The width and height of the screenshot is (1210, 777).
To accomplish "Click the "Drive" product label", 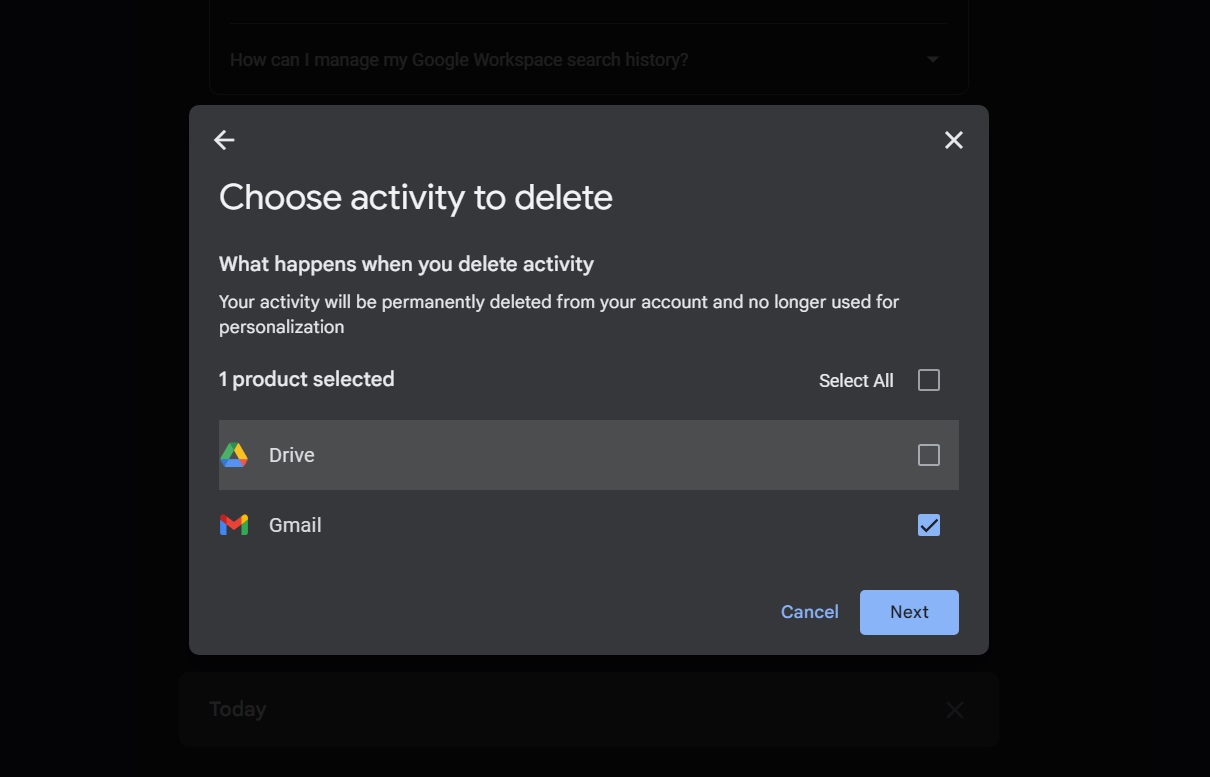I will point(292,455).
